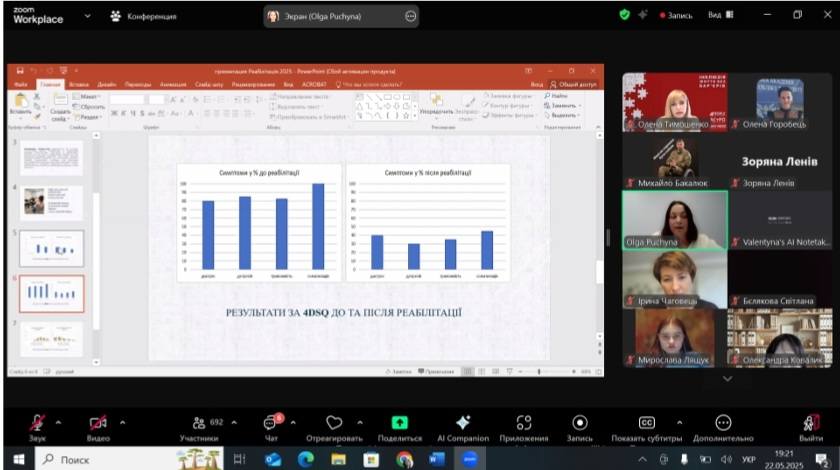Click the green Поделиться share button

point(399,422)
